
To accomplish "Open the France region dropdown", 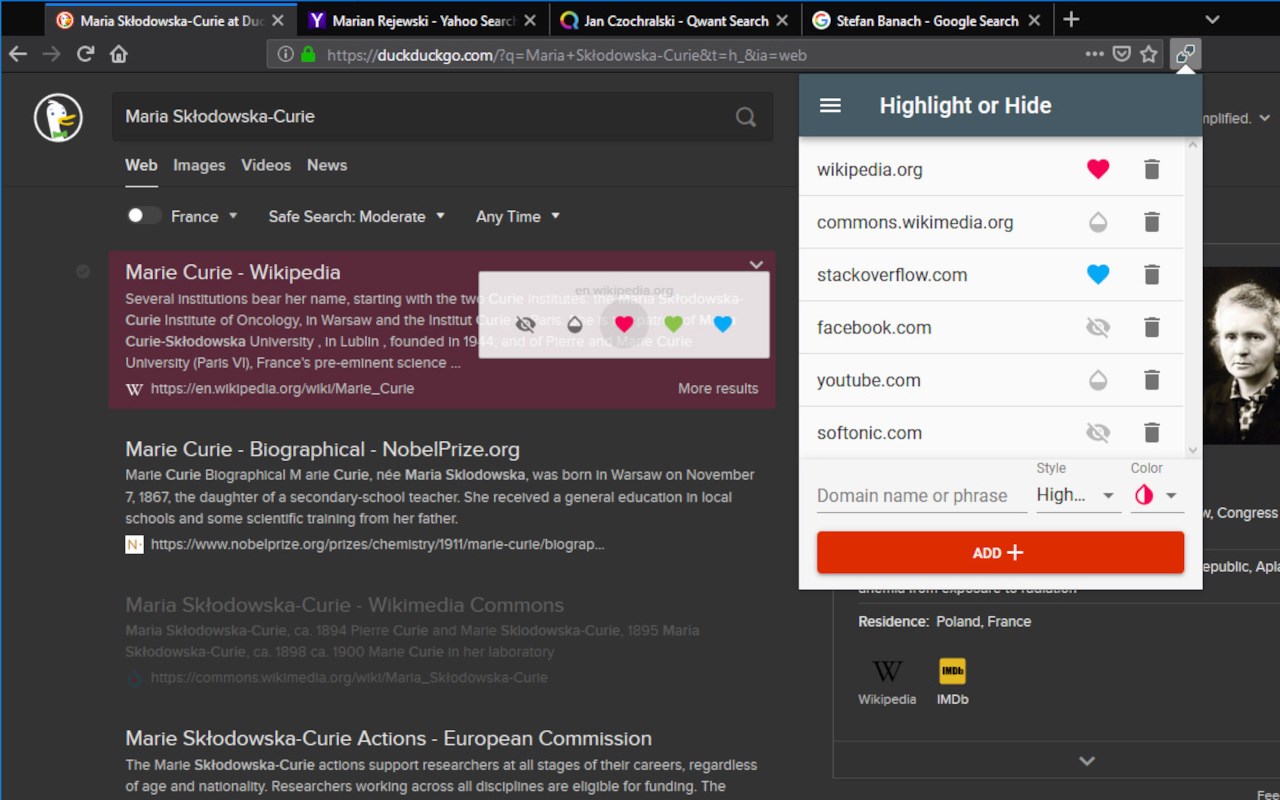I will [x=205, y=216].
